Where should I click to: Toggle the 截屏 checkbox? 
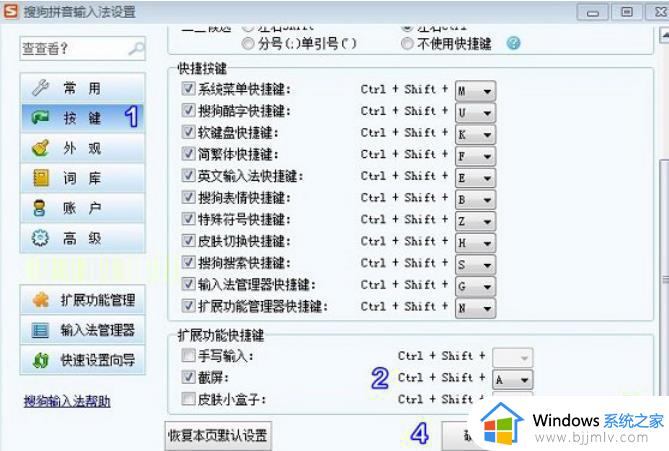click(188, 377)
